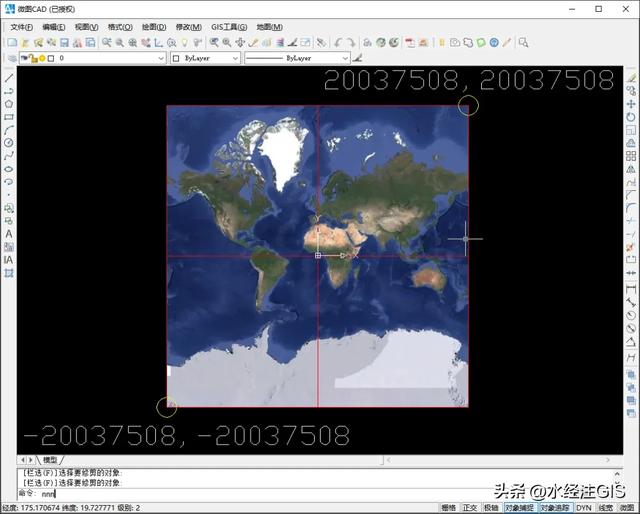Toggle 线宽 lineweight in status bar

[606, 507]
